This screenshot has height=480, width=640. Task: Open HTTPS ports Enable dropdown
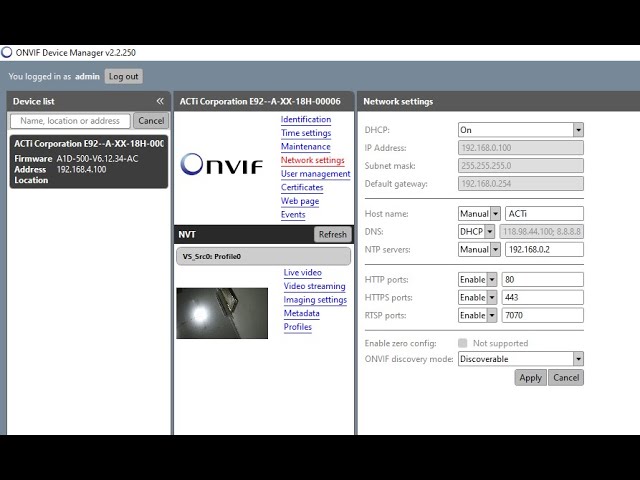477,298
